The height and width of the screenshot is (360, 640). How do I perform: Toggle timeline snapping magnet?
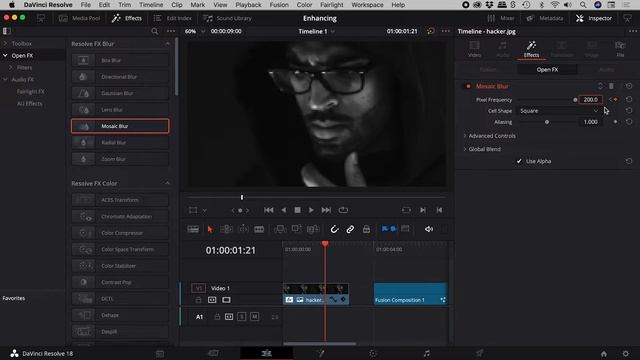pyautogui.click(x=334, y=229)
